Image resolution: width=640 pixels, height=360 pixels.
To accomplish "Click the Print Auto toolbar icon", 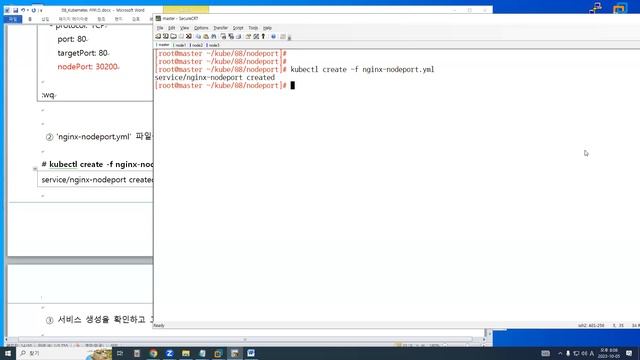I will pos(238,36).
